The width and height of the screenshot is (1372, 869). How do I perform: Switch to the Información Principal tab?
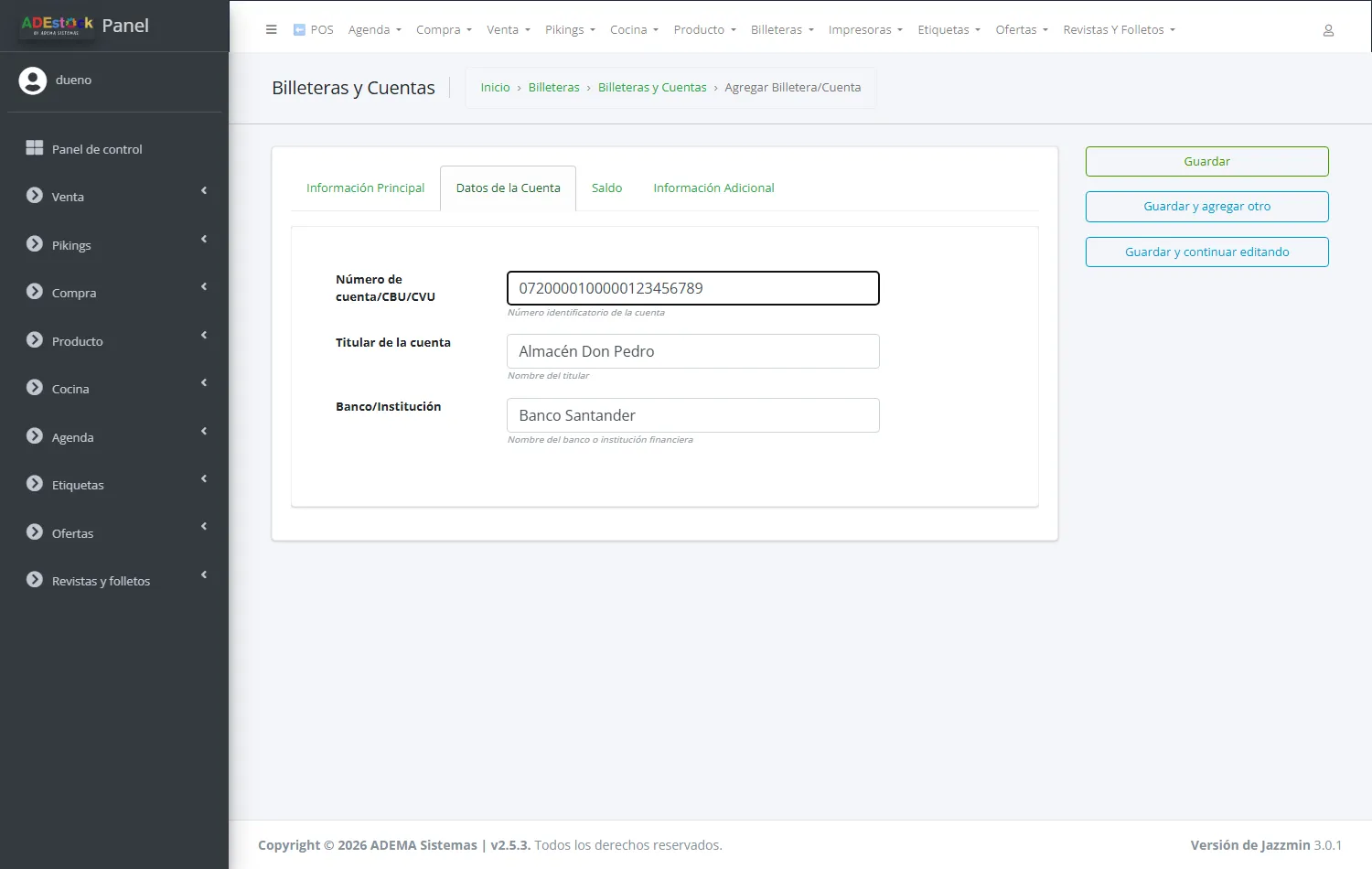pyautogui.click(x=366, y=188)
